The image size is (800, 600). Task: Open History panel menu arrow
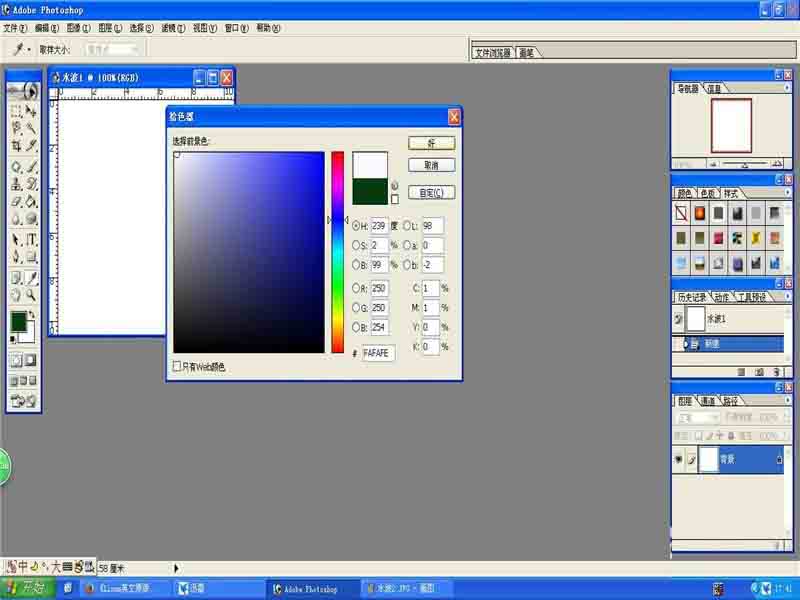point(787,296)
